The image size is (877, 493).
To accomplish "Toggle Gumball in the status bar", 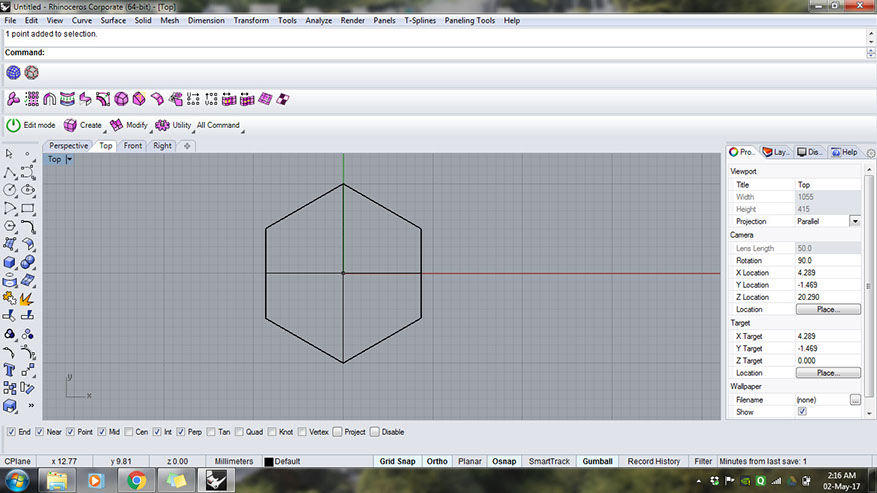I will 598,461.
